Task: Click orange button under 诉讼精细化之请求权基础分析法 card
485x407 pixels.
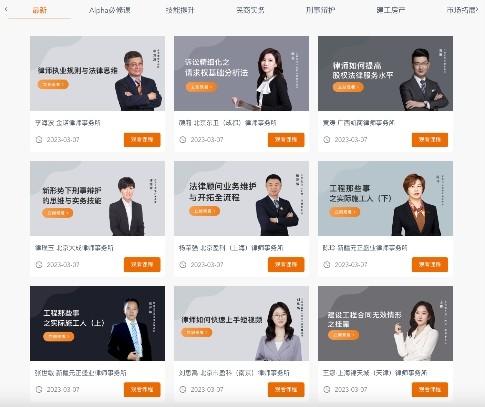Action: 286,140
